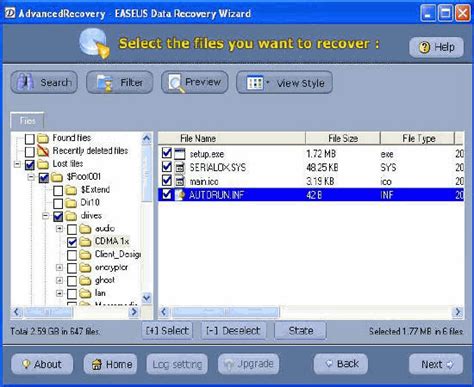Click the tree horizontal scrollbar thumb
The height and width of the screenshot is (387, 474).
(48, 312)
